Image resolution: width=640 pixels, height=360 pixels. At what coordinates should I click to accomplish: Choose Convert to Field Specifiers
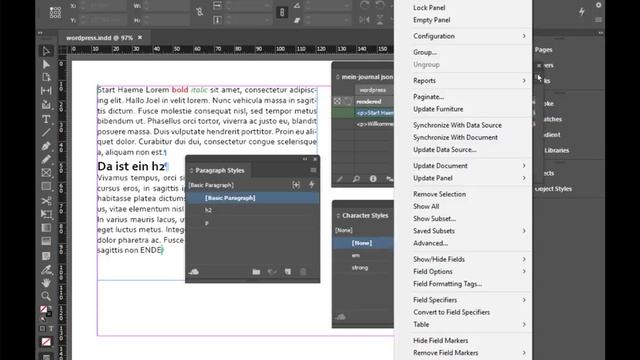pyautogui.click(x=451, y=312)
